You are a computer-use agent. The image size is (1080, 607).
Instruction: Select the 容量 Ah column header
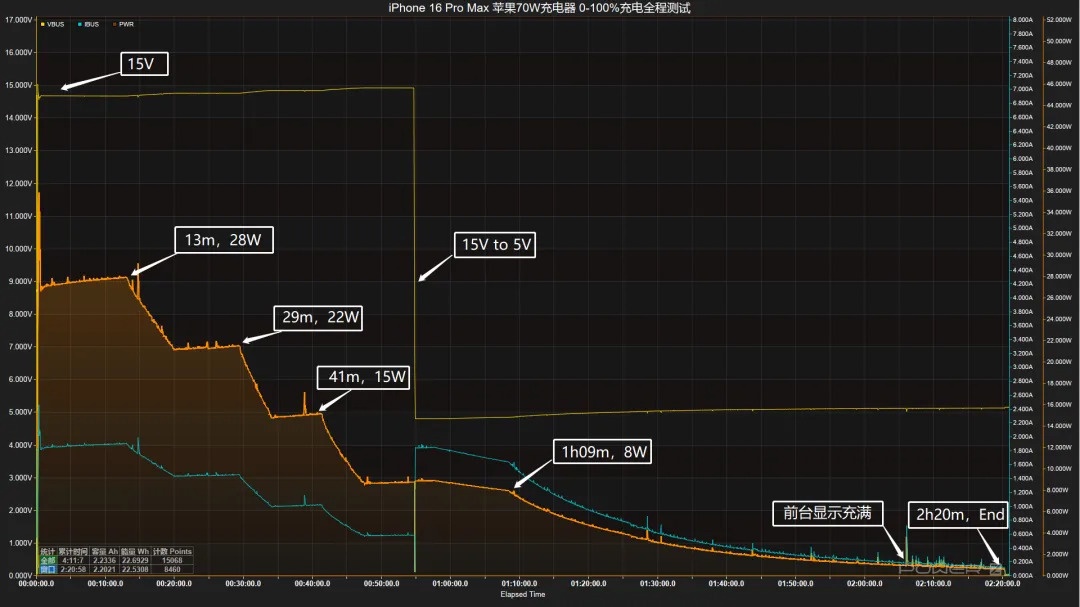point(105,551)
